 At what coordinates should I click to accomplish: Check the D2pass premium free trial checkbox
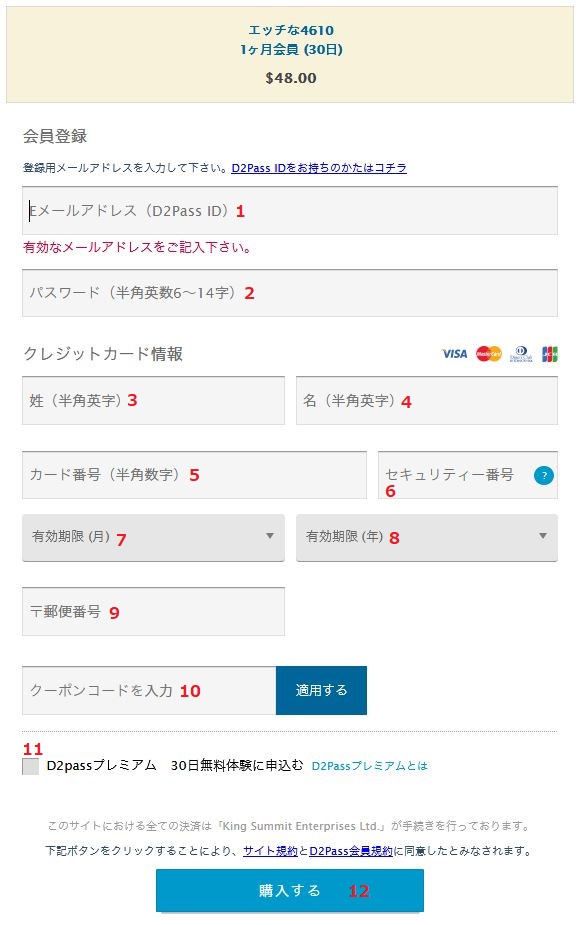coord(31,766)
